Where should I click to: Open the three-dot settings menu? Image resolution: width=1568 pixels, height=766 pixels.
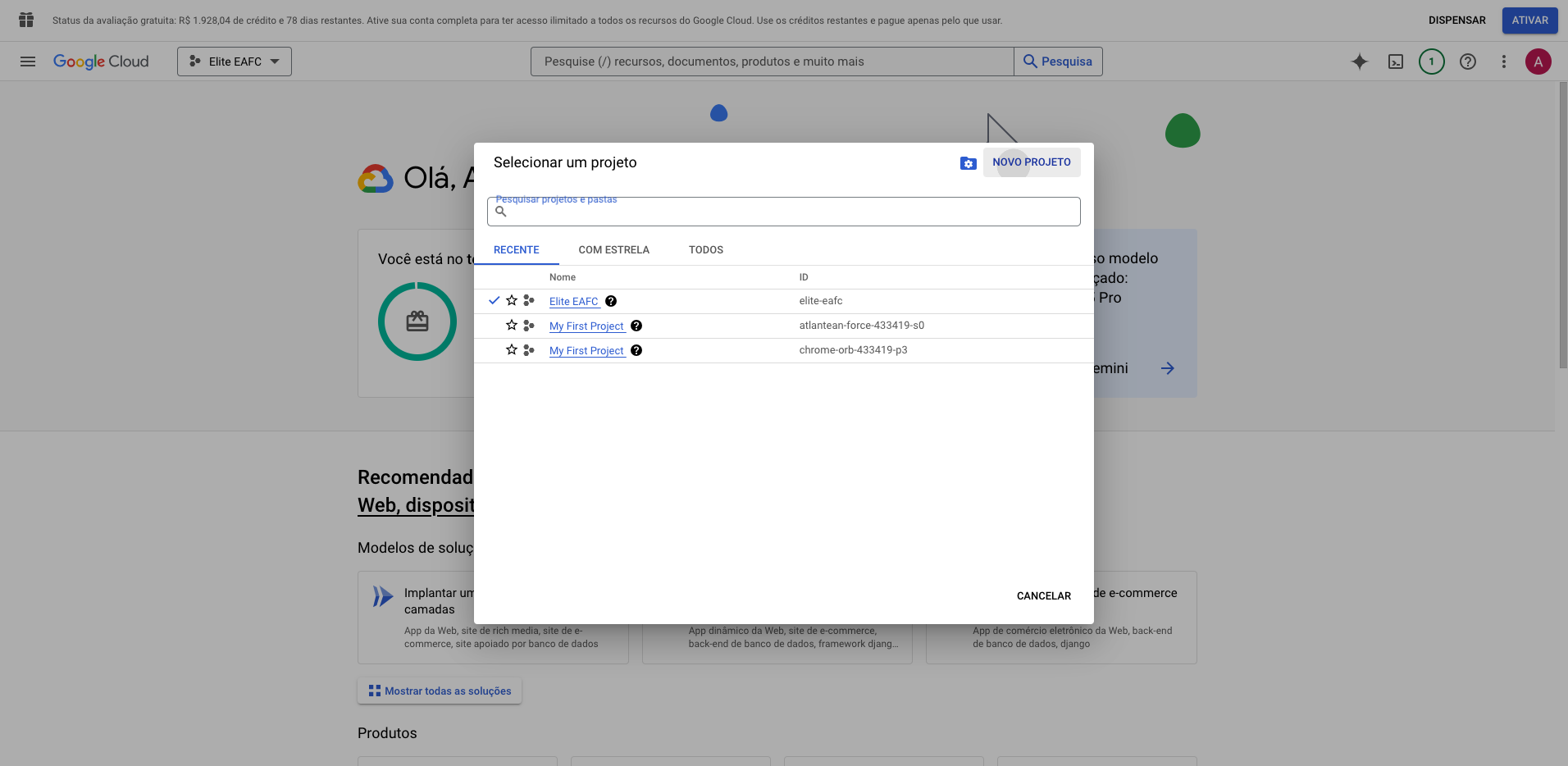click(1504, 62)
